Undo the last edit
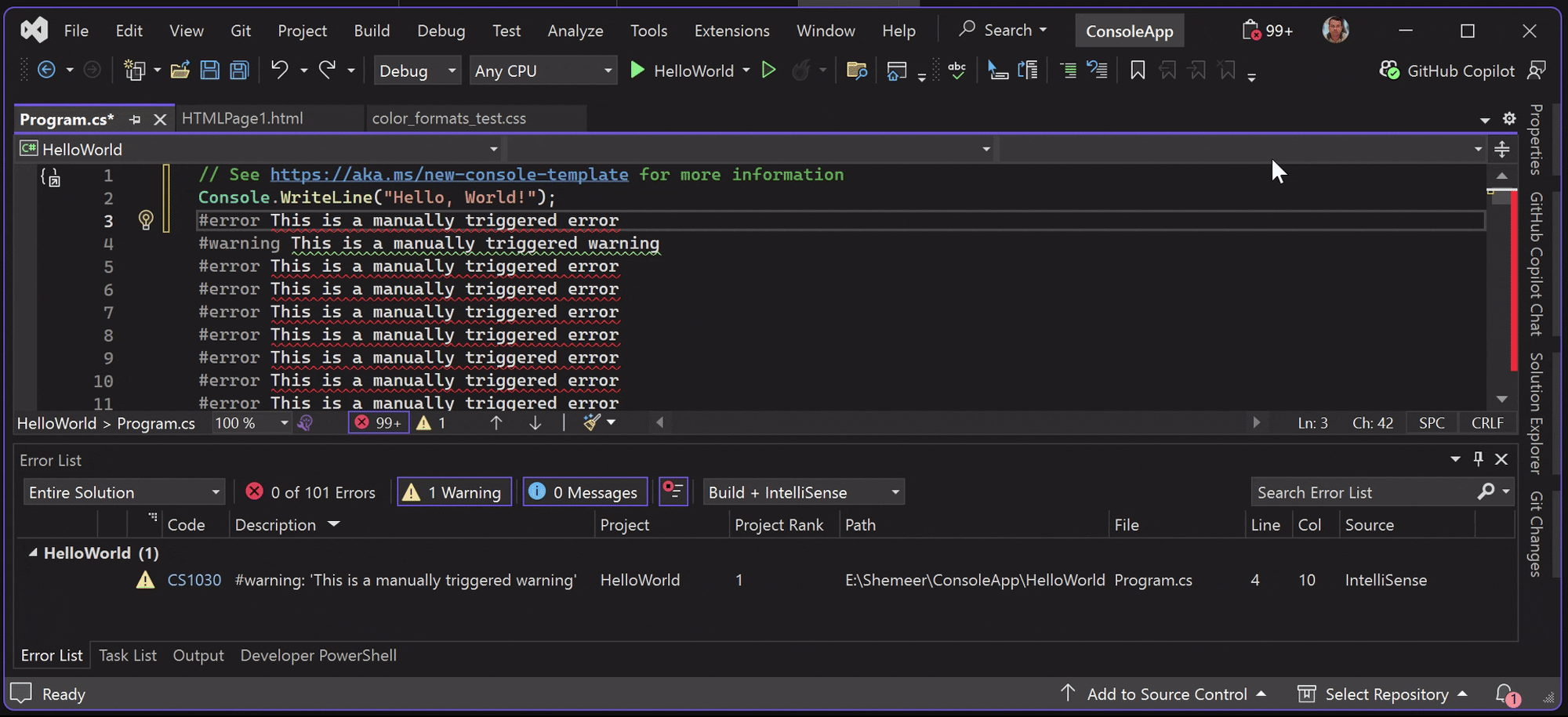The image size is (1568, 717). 280,70
